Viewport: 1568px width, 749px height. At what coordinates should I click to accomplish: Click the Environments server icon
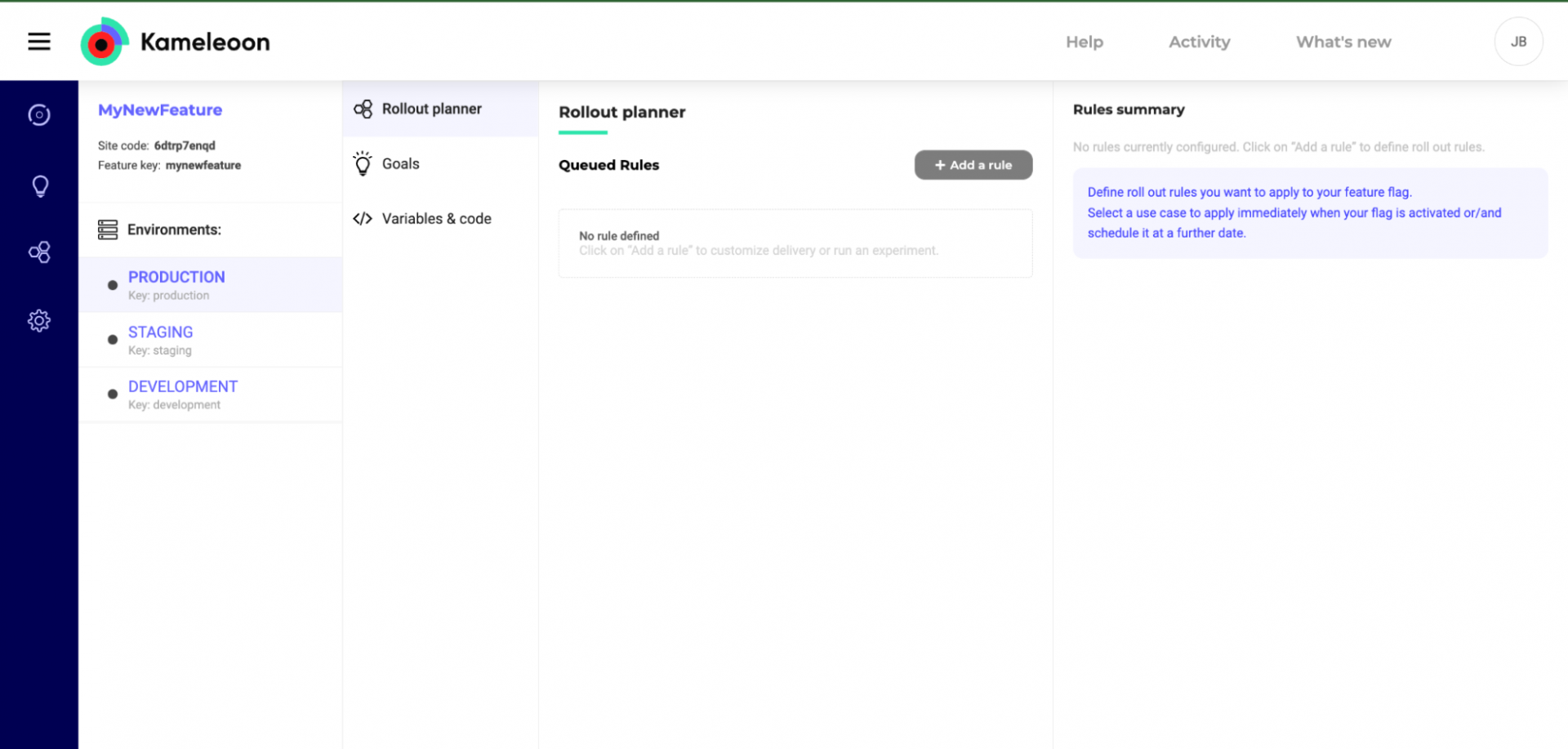[108, 230]
